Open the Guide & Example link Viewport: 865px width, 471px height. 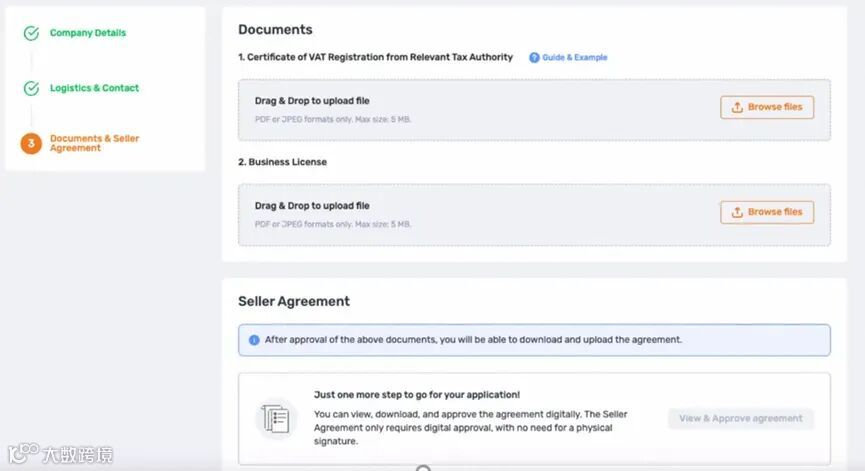tap(575, 57)
